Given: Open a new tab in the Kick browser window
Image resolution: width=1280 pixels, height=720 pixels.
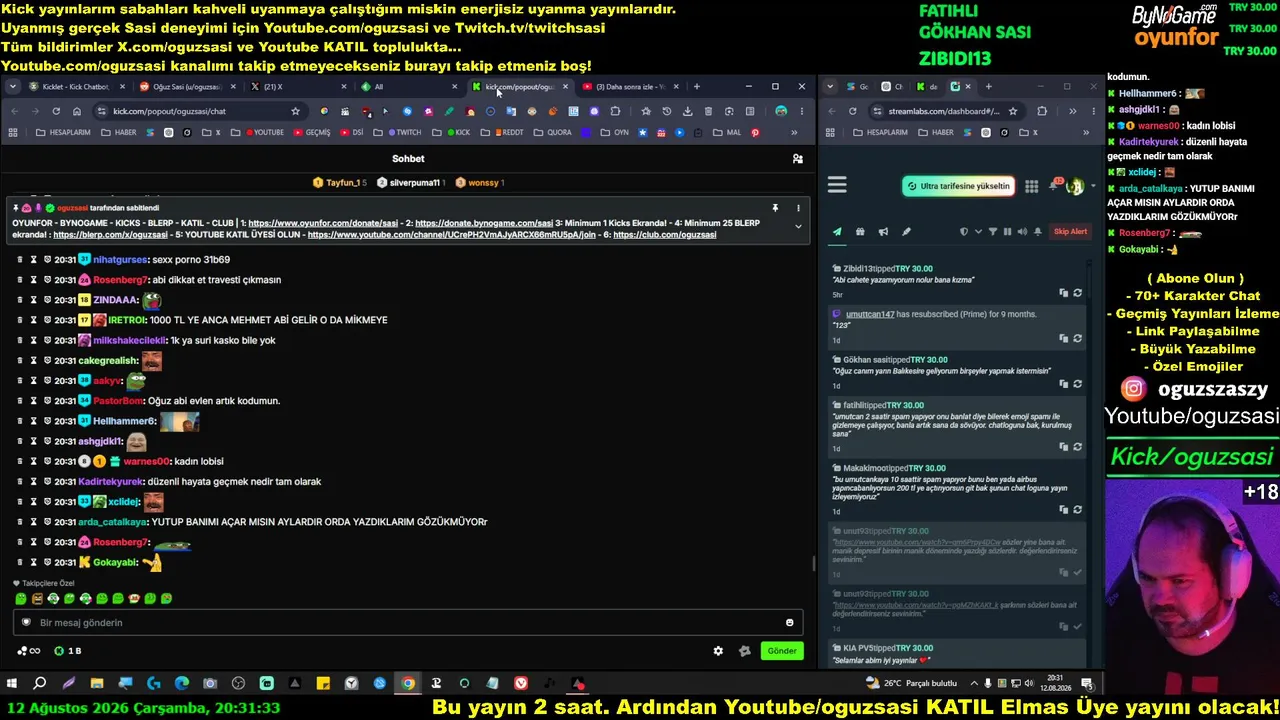Looking at the screenshot, I should pyautogui.click(x=697, y=87).
